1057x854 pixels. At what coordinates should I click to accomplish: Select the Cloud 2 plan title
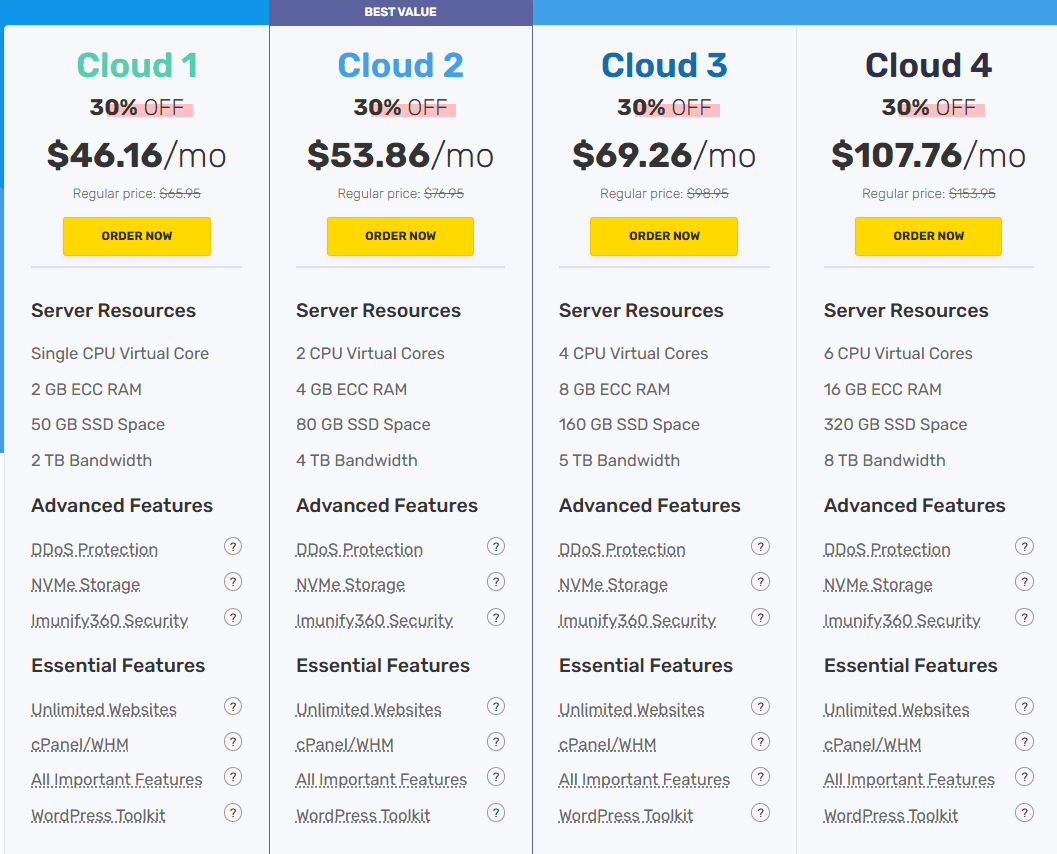point(400,66)
